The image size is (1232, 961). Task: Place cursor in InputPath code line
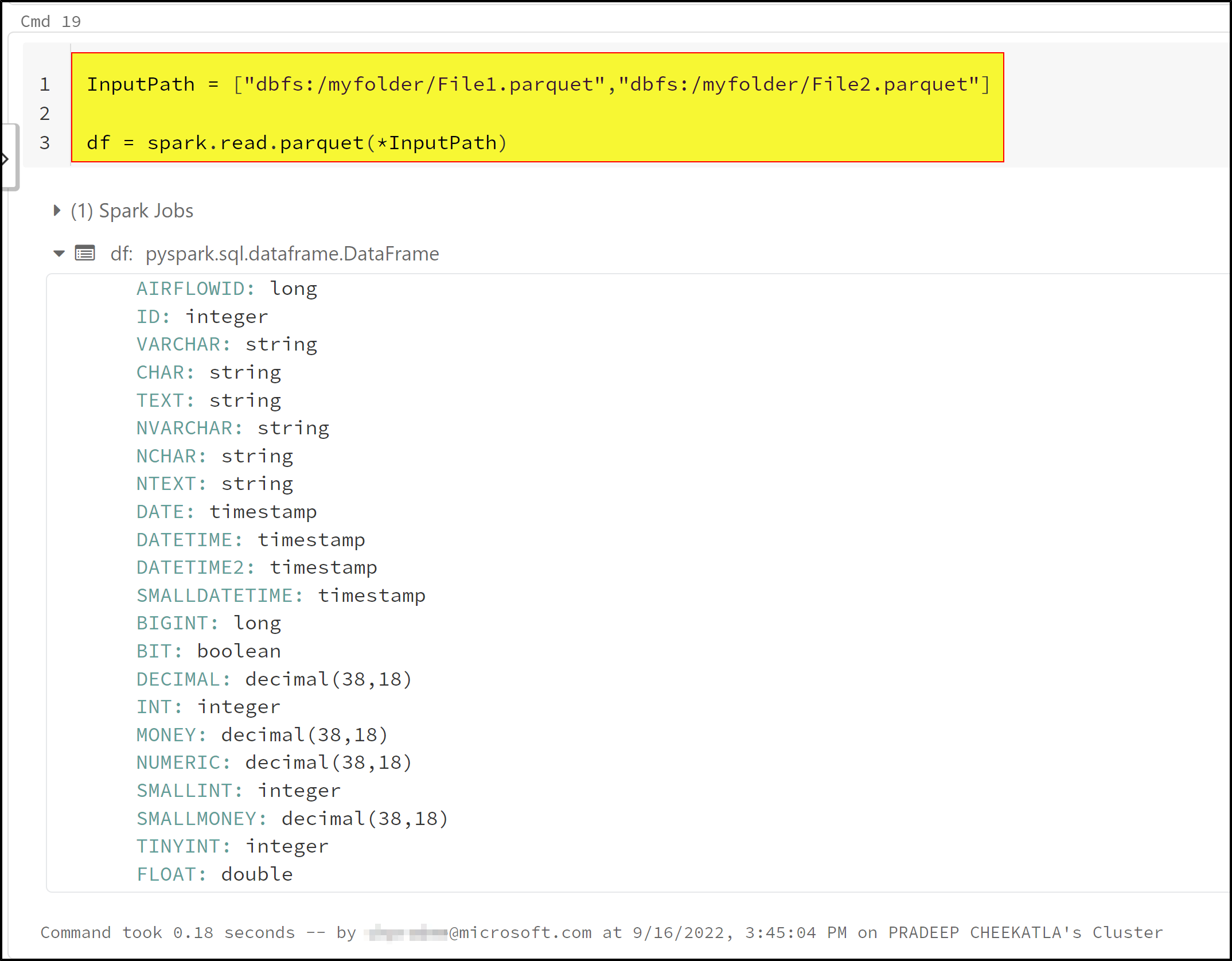[x=537, y=84]
